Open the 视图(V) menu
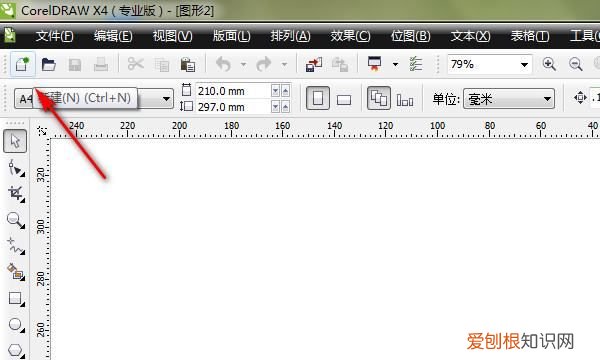The height and width of the screenshot is (360, 600). click(x=172, y=36)
